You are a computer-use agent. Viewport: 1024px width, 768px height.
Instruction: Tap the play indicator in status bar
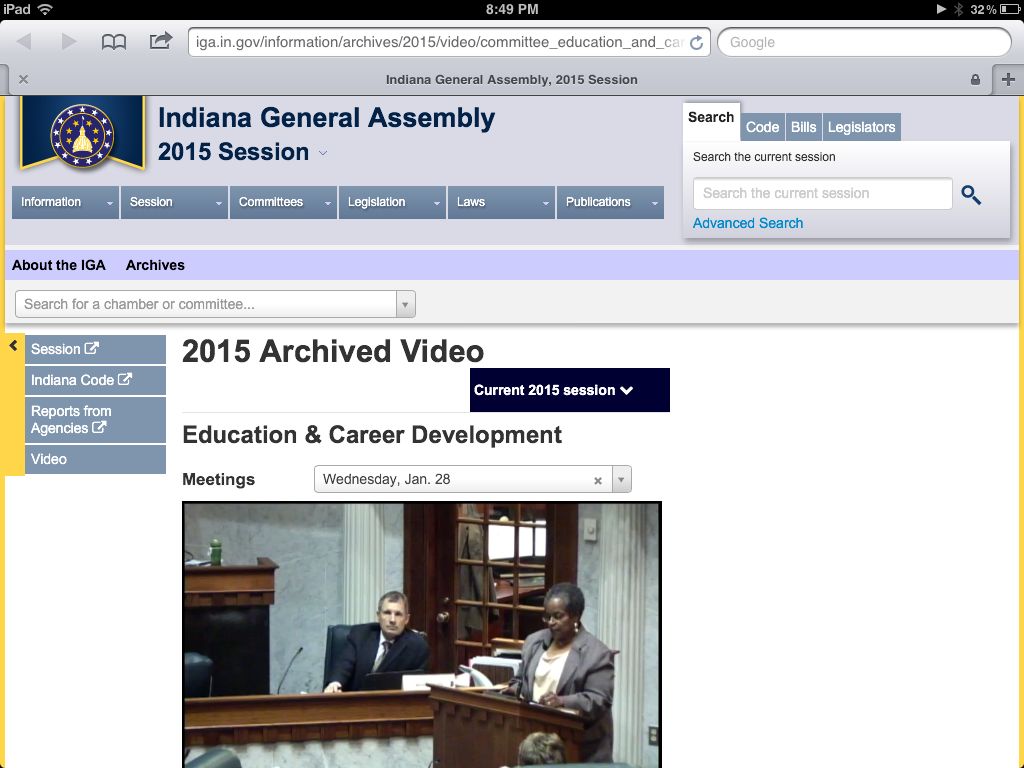pos(941,9)
